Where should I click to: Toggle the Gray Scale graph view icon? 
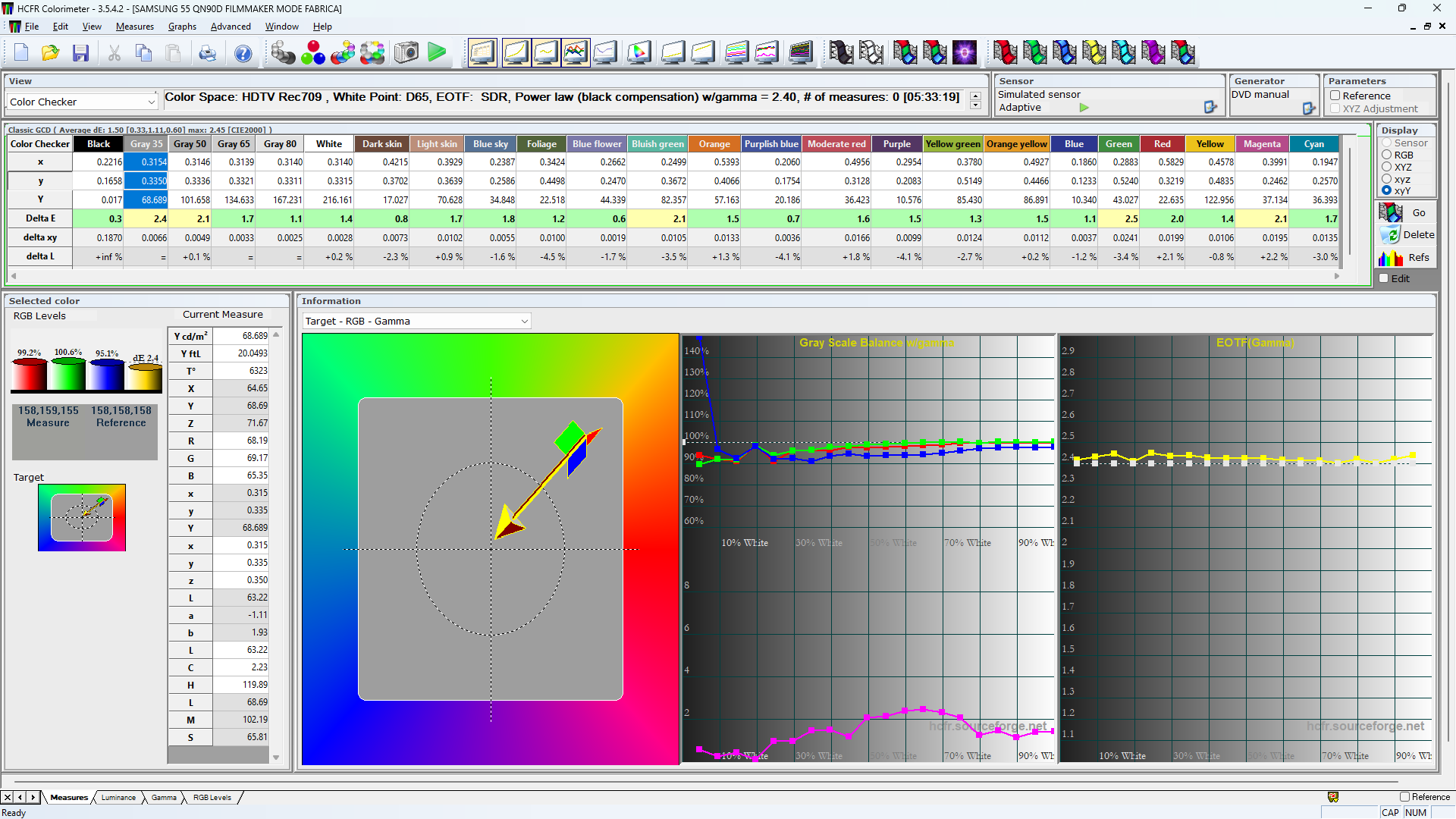tap(576, 52)
